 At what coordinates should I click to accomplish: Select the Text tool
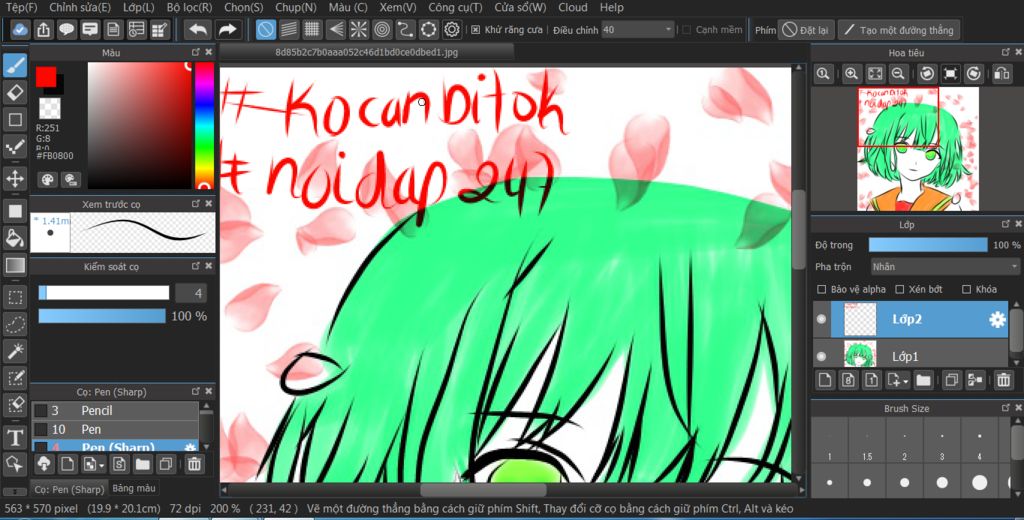15,436
